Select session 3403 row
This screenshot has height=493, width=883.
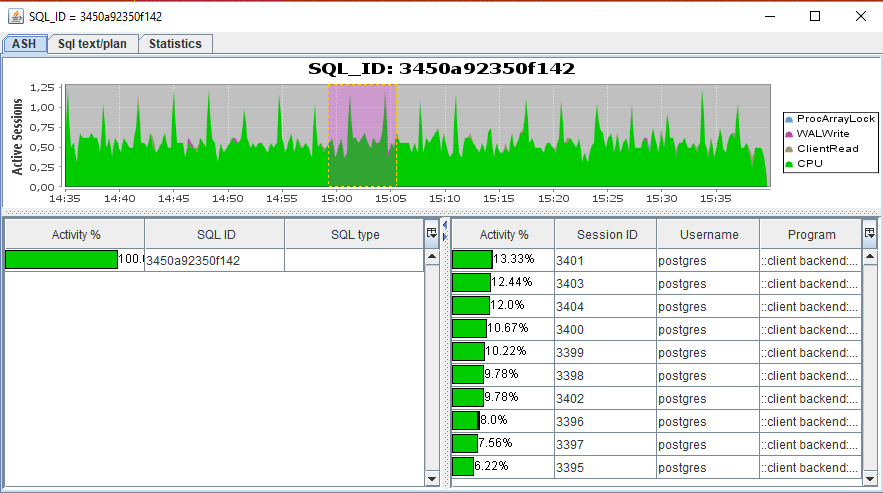pyautogui.click(x=657, y=283)
